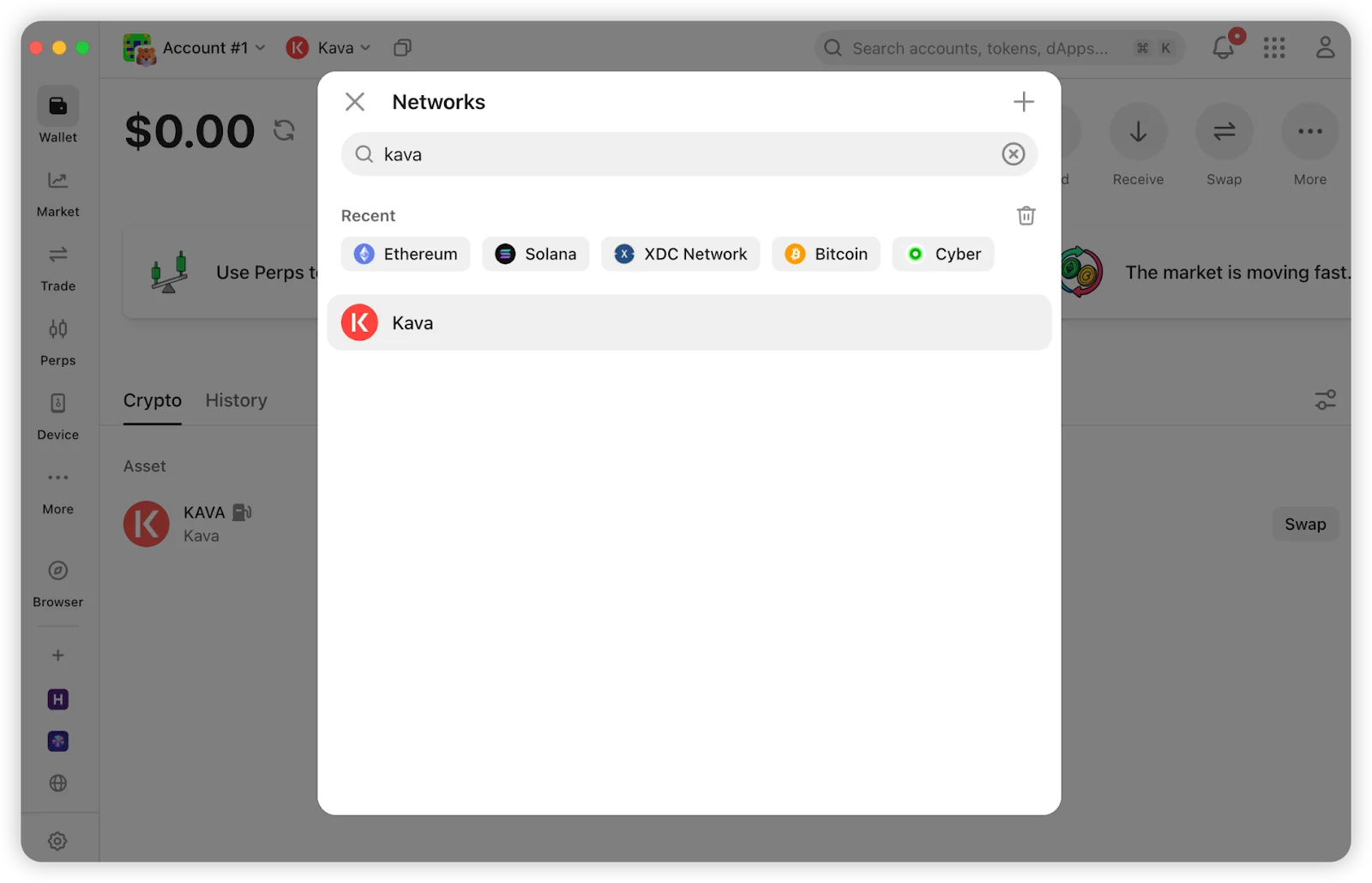Add a custom network with plus icon

(x=1023, y=102)
